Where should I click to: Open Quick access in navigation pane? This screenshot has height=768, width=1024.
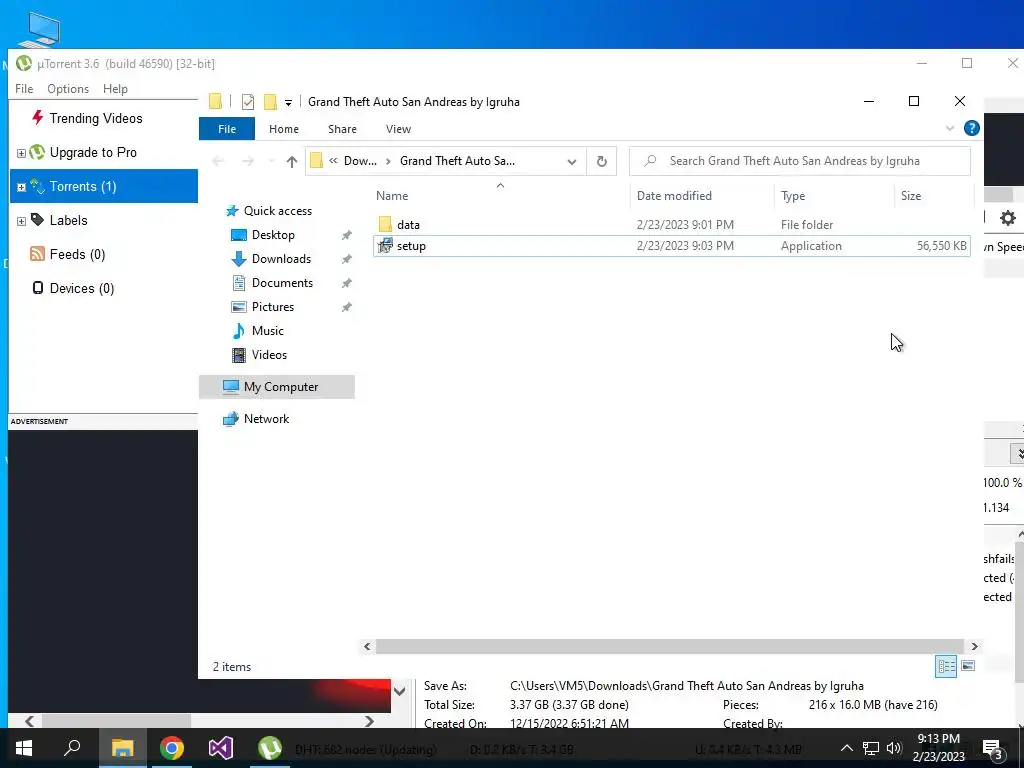click(x=278, y=211)
